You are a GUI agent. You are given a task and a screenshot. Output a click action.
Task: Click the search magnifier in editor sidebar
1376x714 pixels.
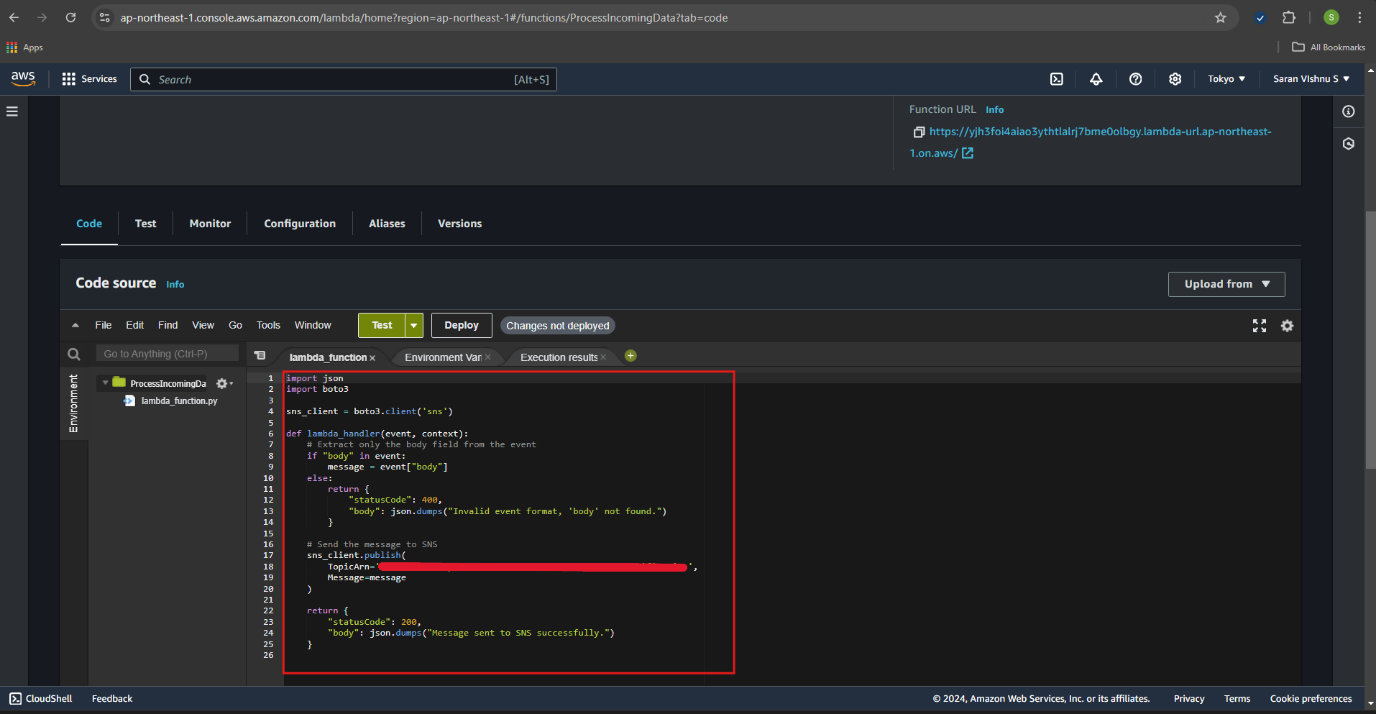74,354
